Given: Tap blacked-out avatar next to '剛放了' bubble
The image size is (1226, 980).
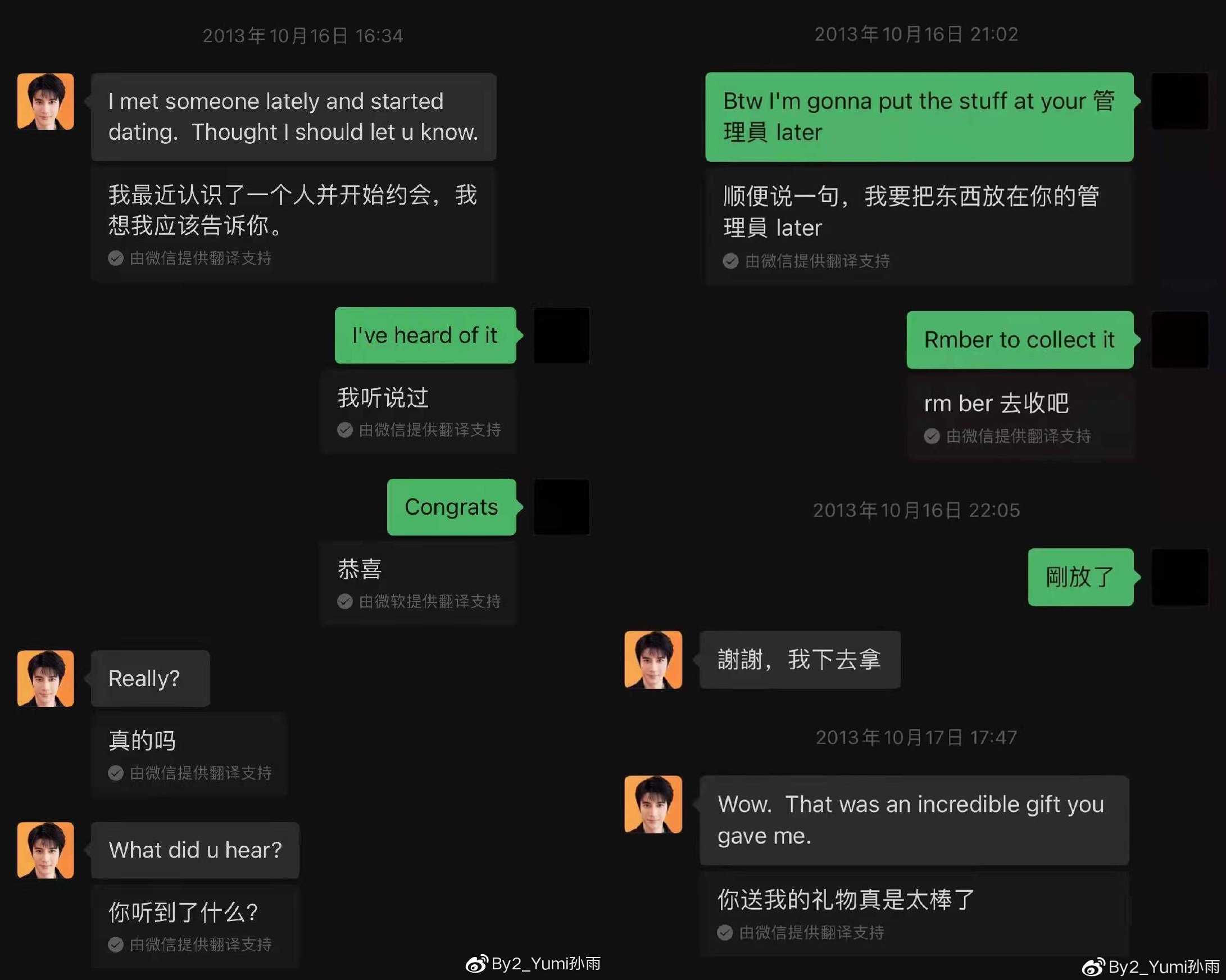Looking at the screenshot, I should point(1180,577).
